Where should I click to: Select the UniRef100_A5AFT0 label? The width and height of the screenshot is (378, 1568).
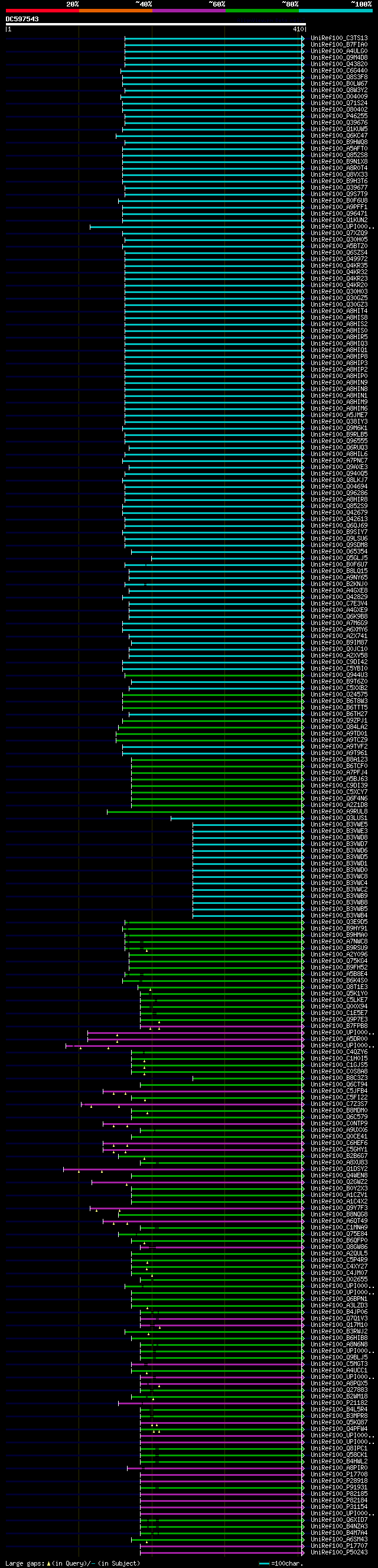tap(339, 148)
